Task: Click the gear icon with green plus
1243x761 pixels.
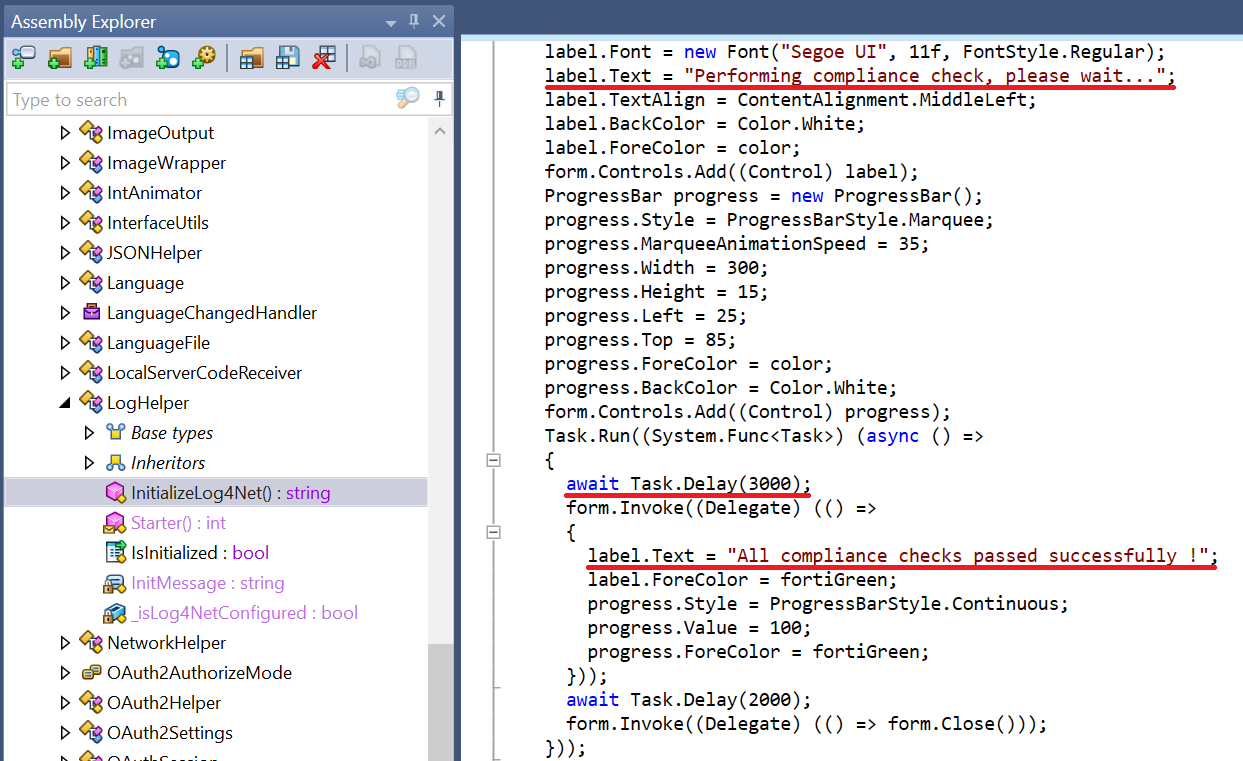Action: (204, 58)
